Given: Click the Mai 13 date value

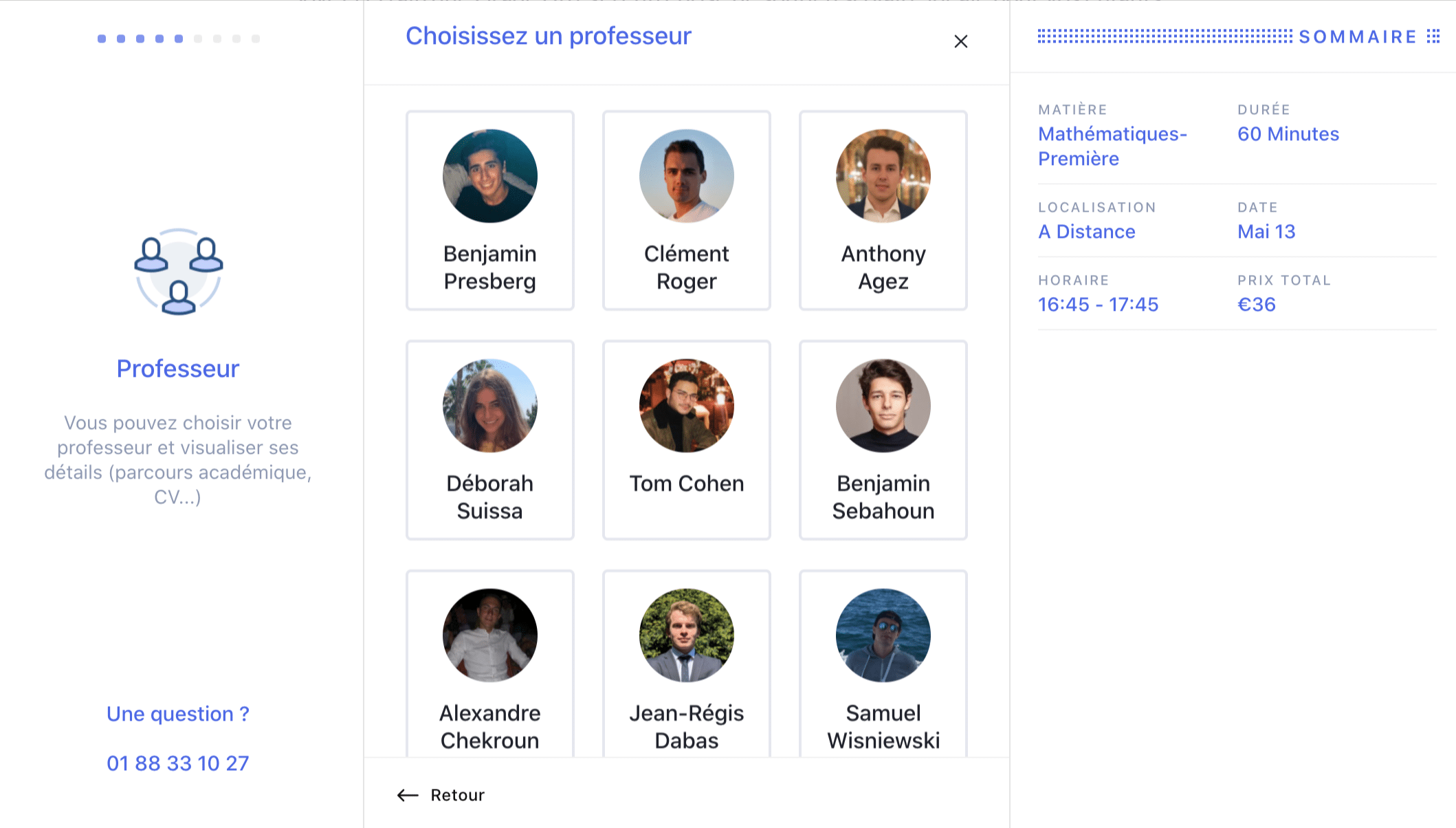Looking at the screenshot, I should [1266, 232].
